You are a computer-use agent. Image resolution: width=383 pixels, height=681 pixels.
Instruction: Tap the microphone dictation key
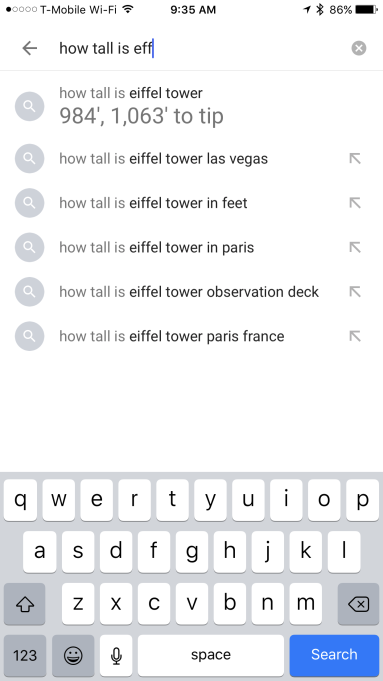tap(116, 655)
